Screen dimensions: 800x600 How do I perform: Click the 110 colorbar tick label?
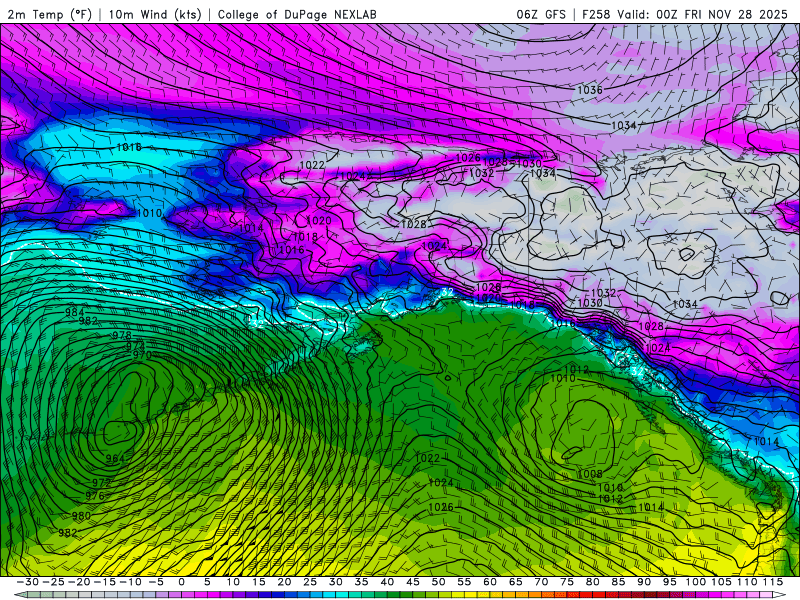[x=747, y=582]
